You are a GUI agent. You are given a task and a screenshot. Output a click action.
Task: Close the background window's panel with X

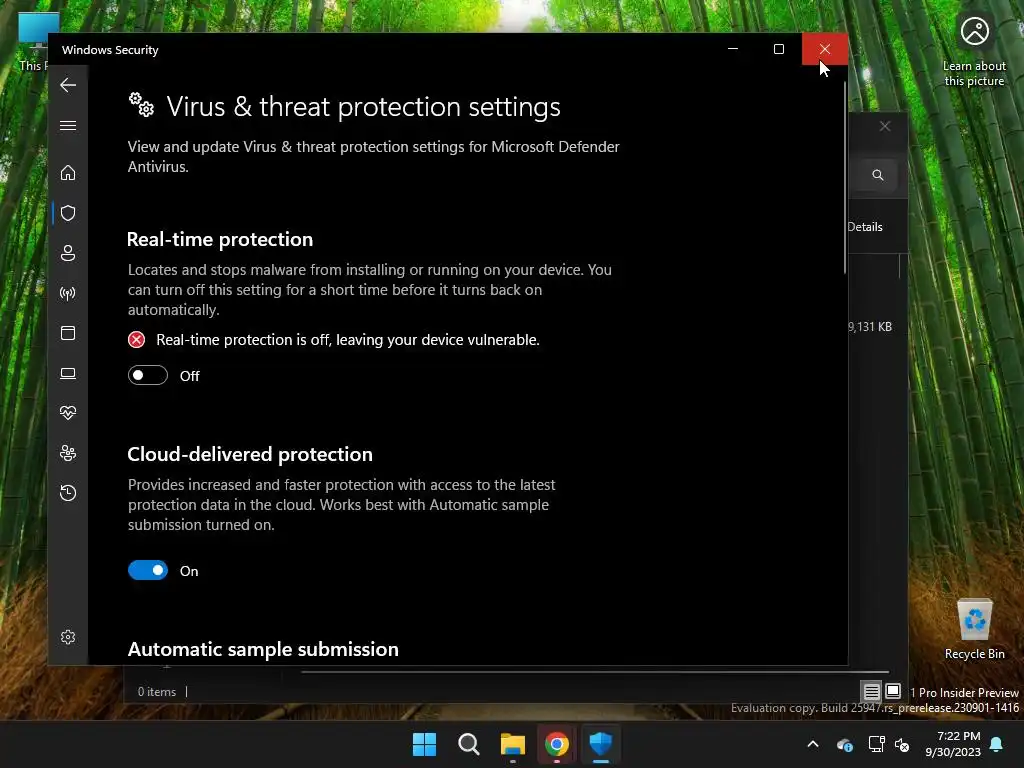pyautogui.click(x=885, y=126)
